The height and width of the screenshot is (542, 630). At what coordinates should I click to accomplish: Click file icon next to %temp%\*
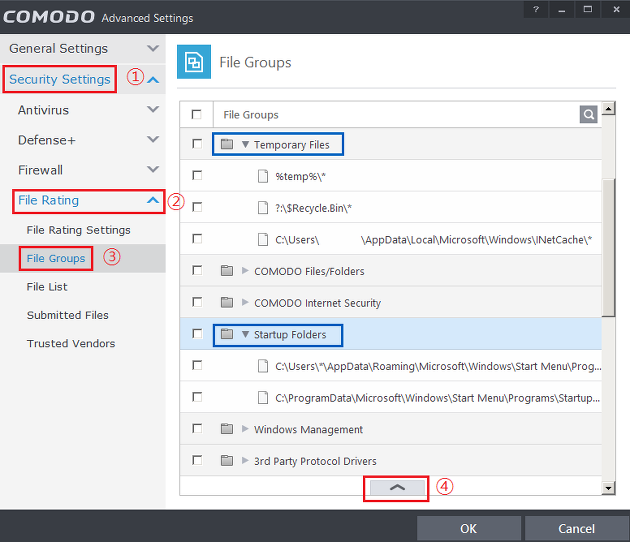(x=263, y=176)
